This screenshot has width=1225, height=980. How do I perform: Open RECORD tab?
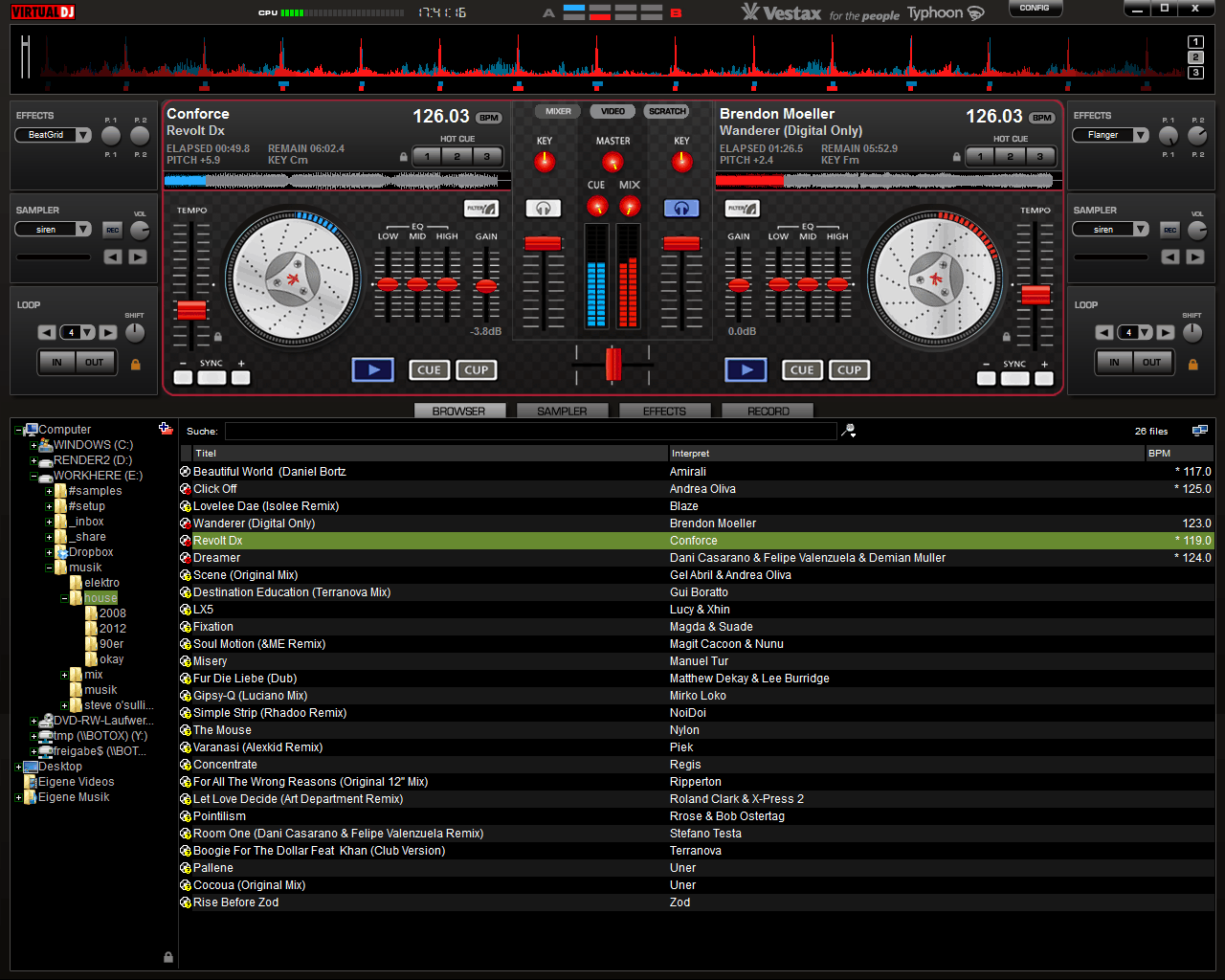coord(768,411)
